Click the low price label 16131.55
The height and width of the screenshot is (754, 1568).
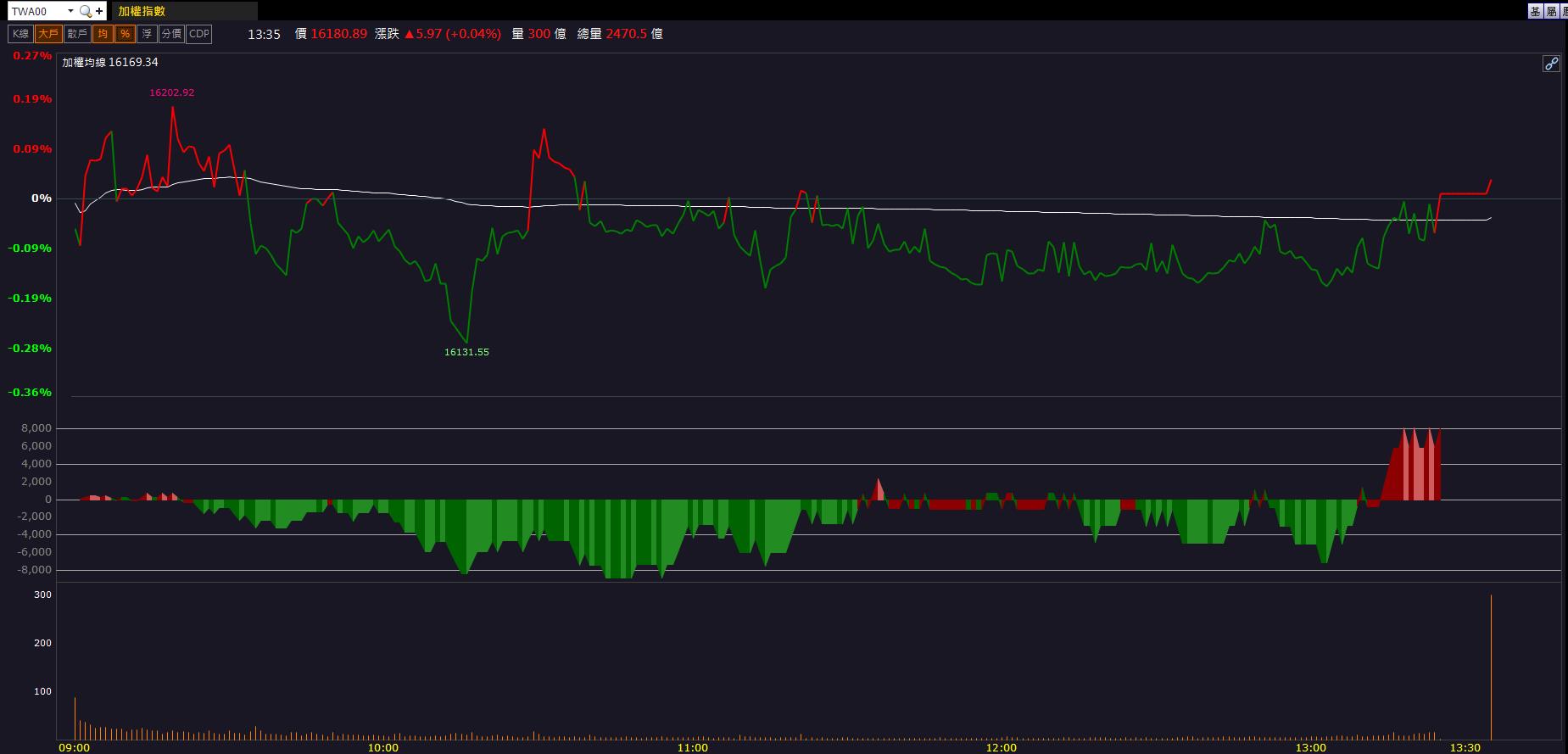(x=466, y=352)
